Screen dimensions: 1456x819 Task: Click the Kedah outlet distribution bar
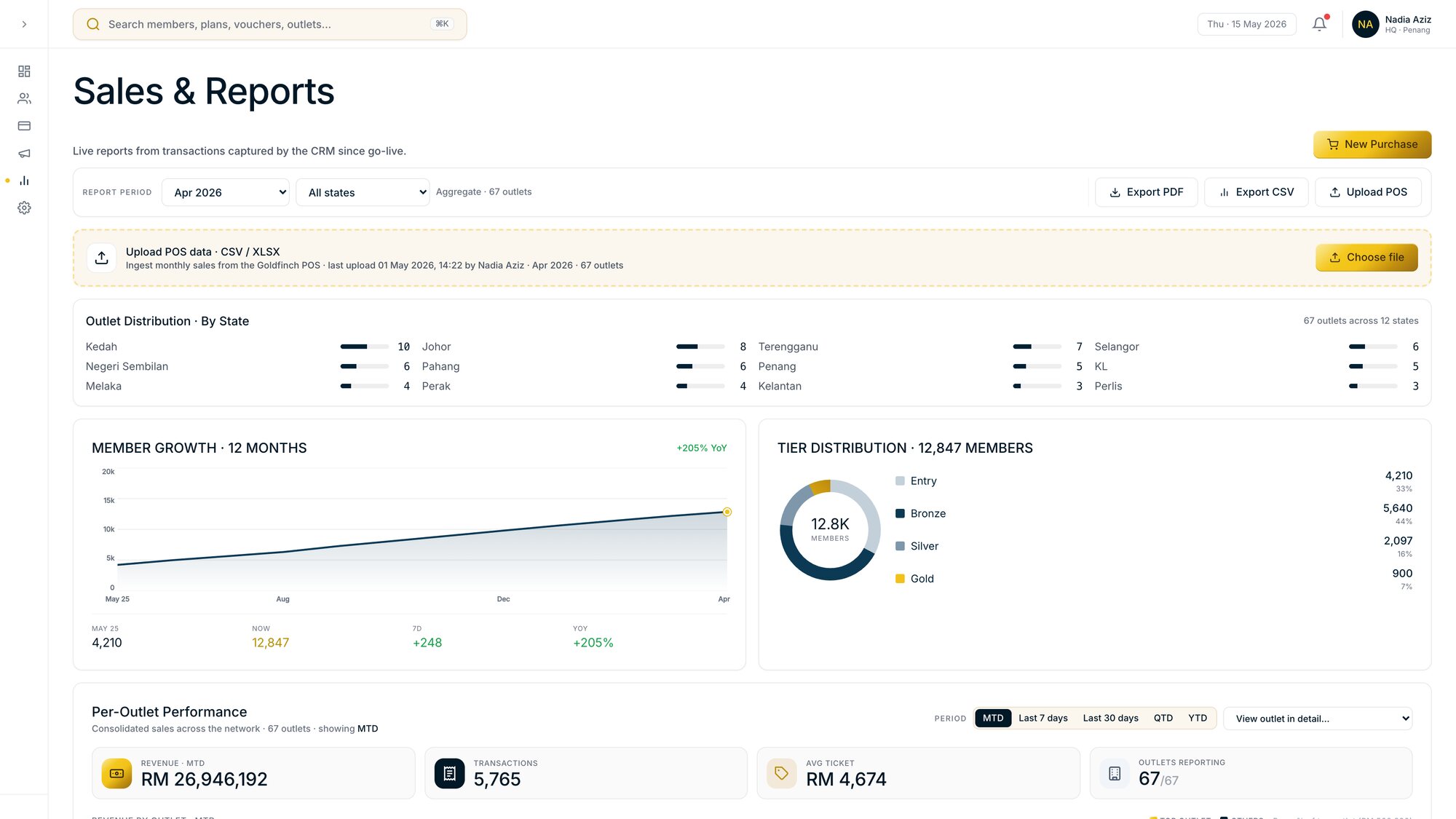pyautogui.click(x=364, y=347)
